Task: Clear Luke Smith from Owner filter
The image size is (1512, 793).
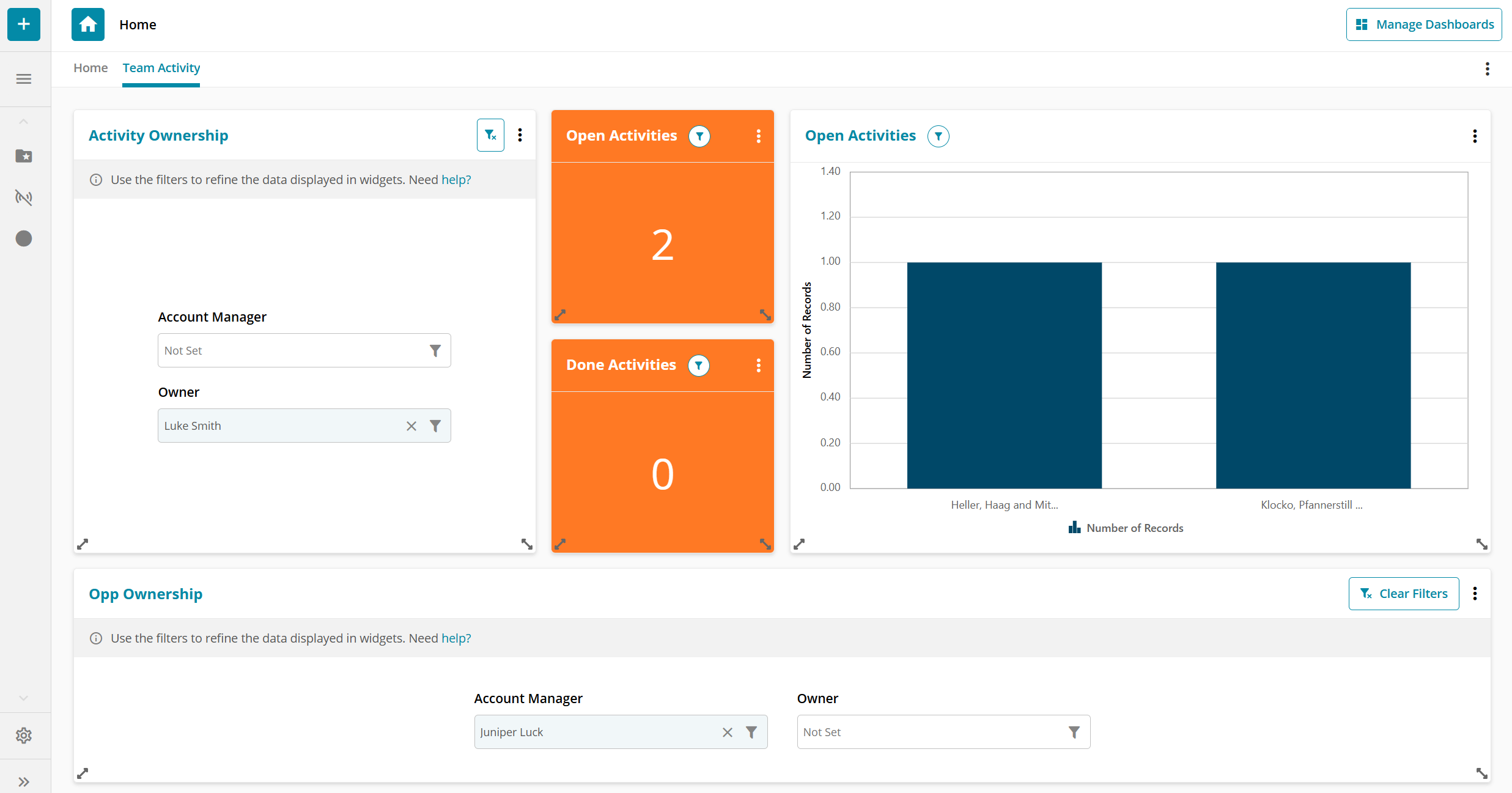Action: pyautogui.click(x=411, y=426)
